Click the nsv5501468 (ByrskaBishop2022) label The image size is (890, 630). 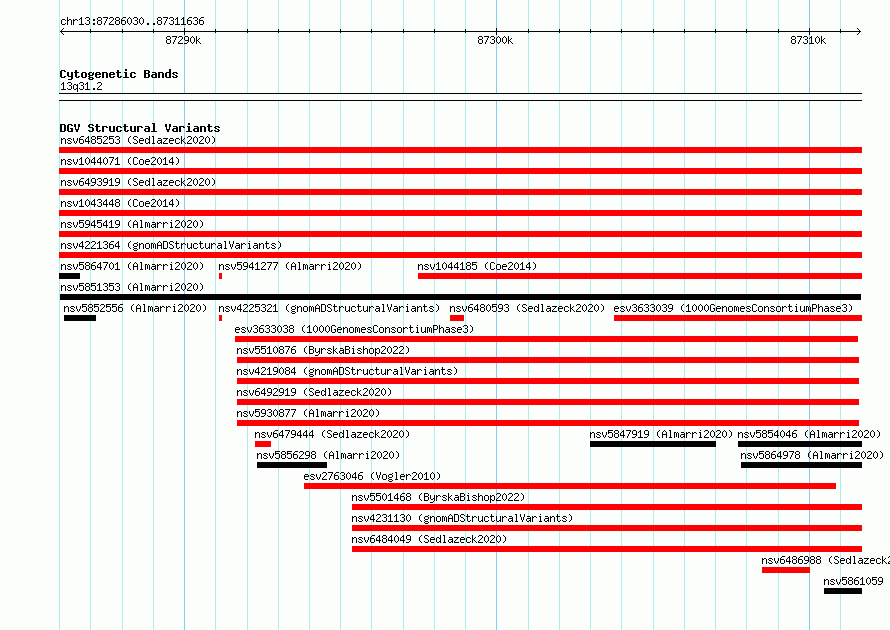pos(438,497)
